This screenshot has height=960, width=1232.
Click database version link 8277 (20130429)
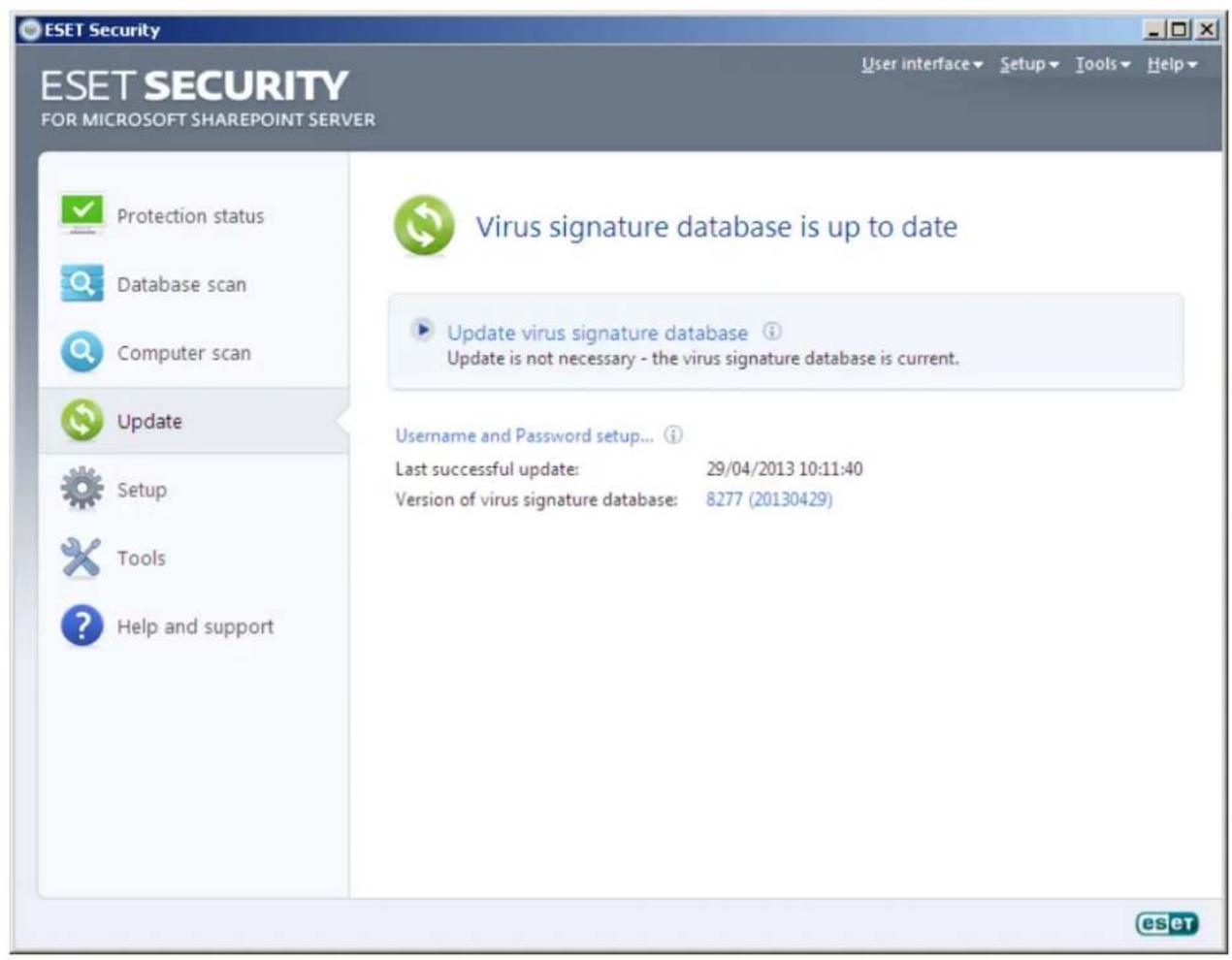769,499
